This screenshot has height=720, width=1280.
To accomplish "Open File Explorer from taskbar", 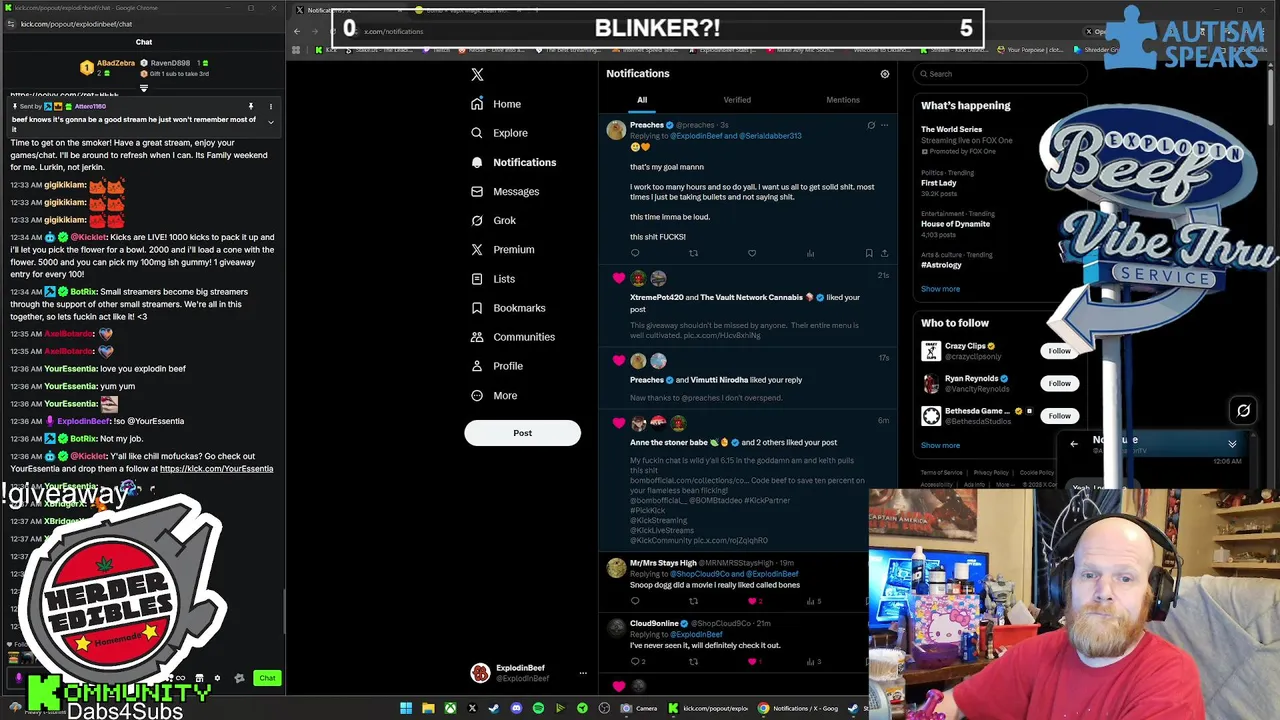I will 428,708.
